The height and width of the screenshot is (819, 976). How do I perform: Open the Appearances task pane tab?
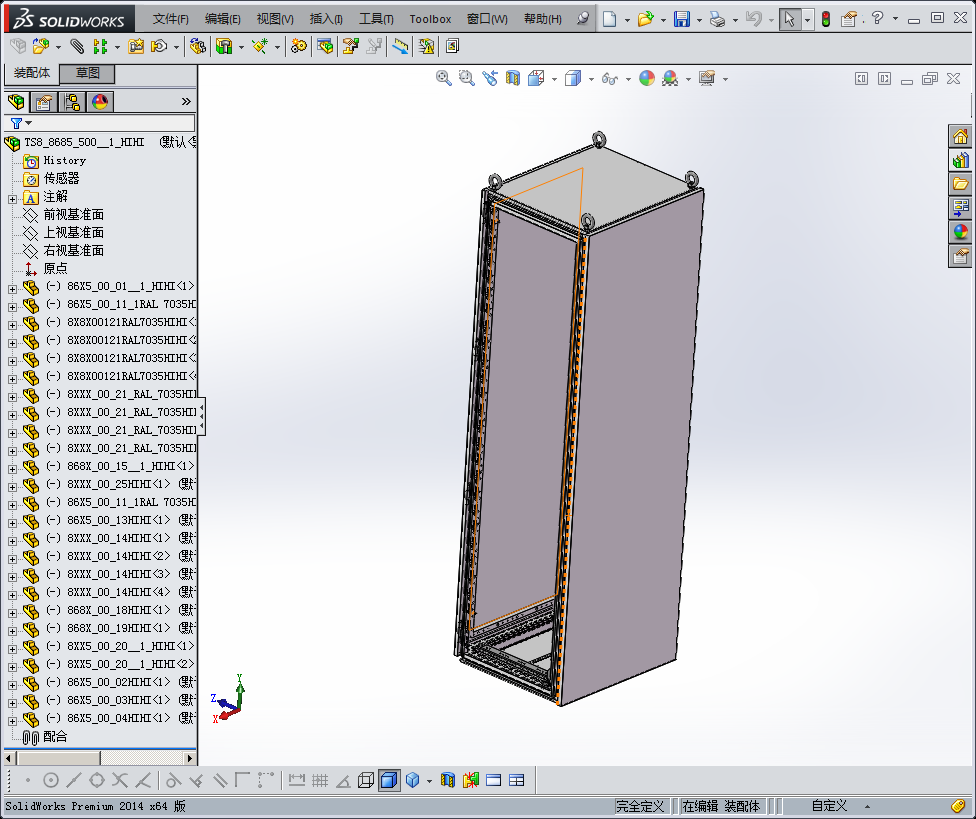pos(960,232)
